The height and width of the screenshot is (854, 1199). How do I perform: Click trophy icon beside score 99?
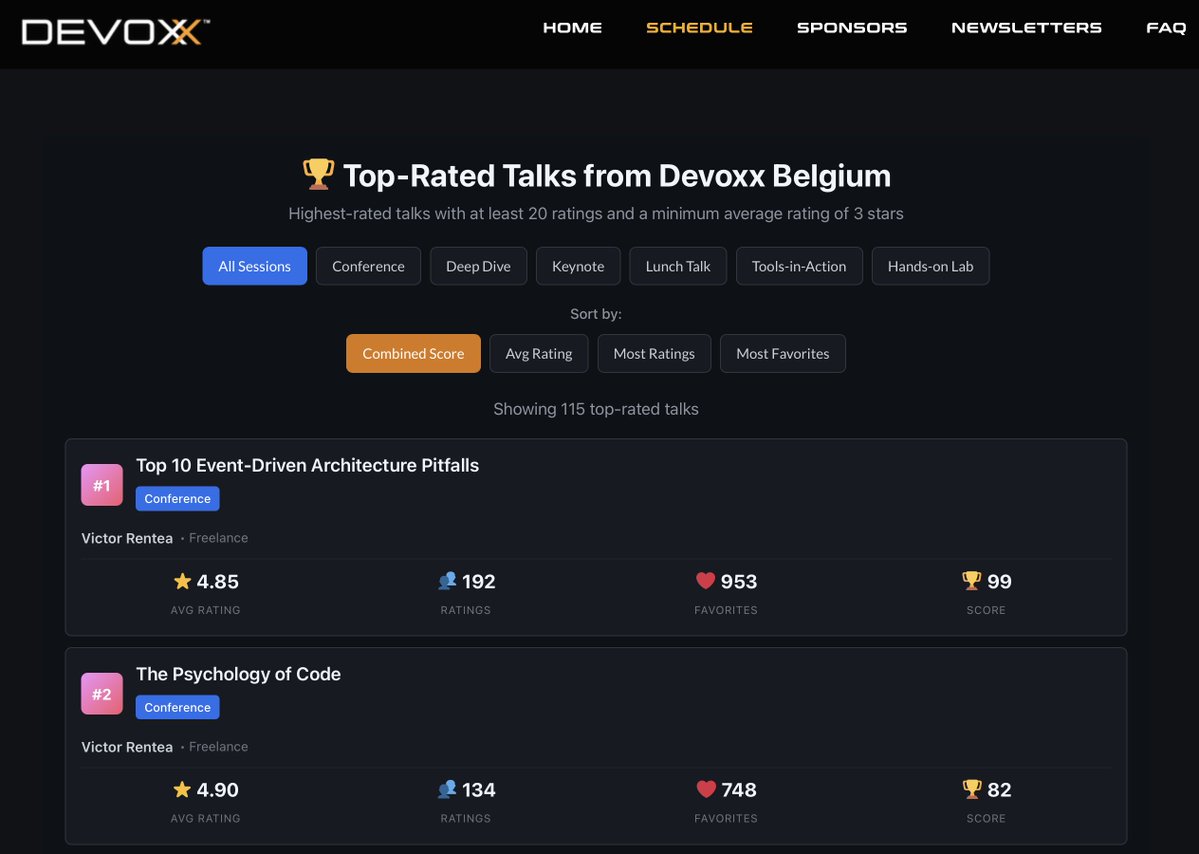point(971,581)
